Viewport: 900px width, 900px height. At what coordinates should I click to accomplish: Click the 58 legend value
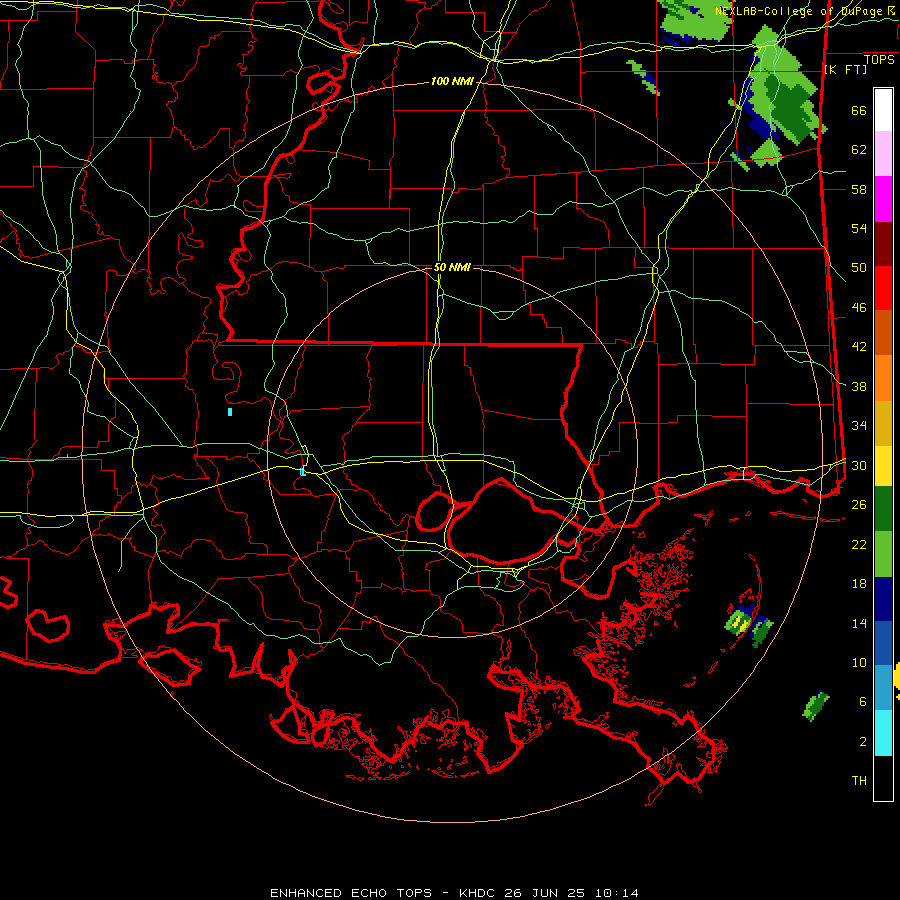[x=859, y=189]
